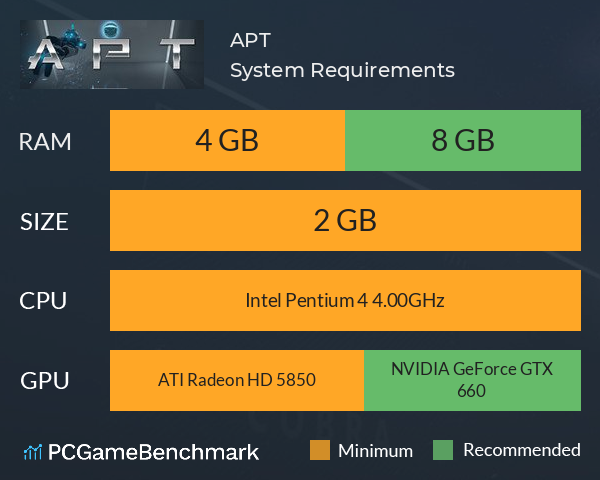Click the Minimum legend label text

point(375,451)
